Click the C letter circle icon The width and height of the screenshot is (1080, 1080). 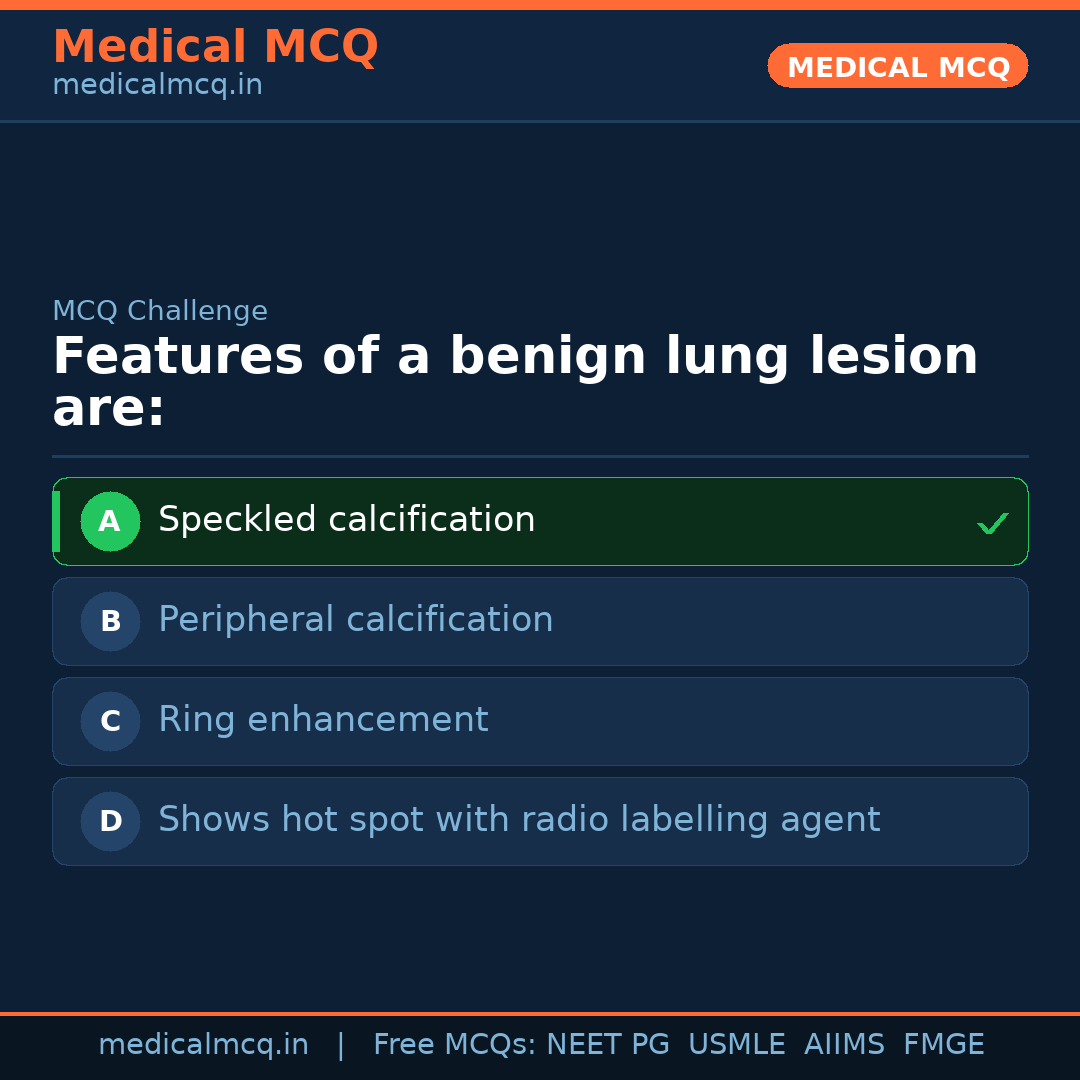point(110,721)
